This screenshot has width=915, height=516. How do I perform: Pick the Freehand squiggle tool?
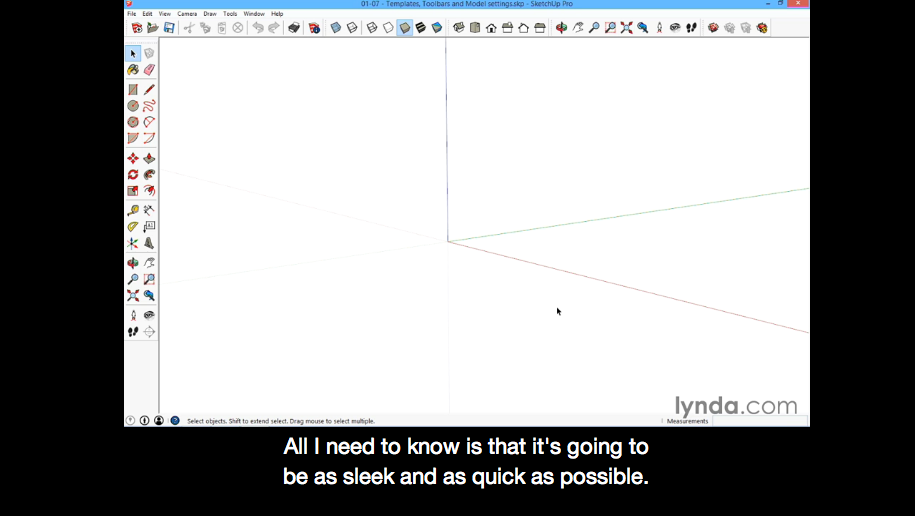click(149, 106)
